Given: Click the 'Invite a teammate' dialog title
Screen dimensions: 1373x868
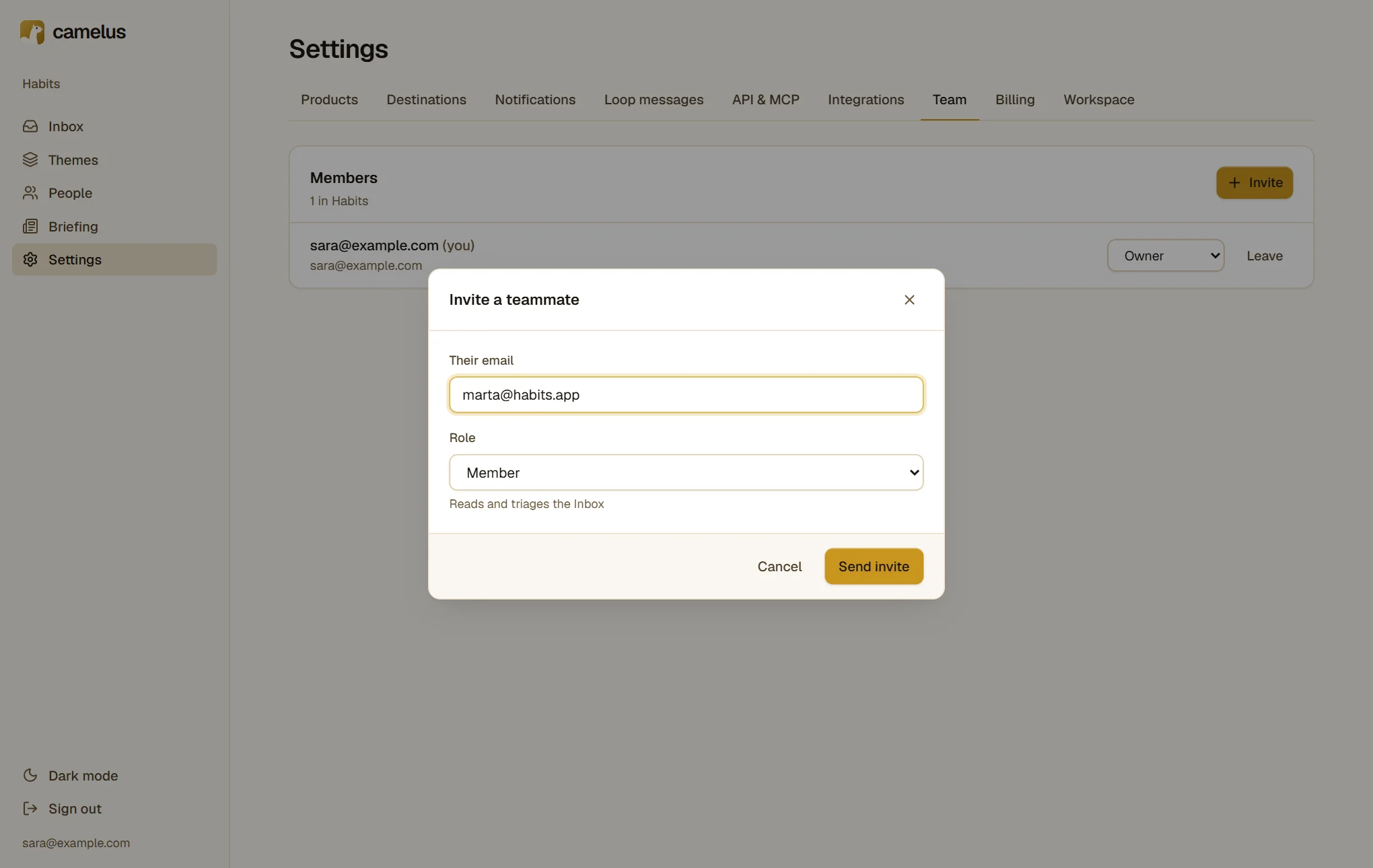Looking at the screenshot, I should click(514, 300).
